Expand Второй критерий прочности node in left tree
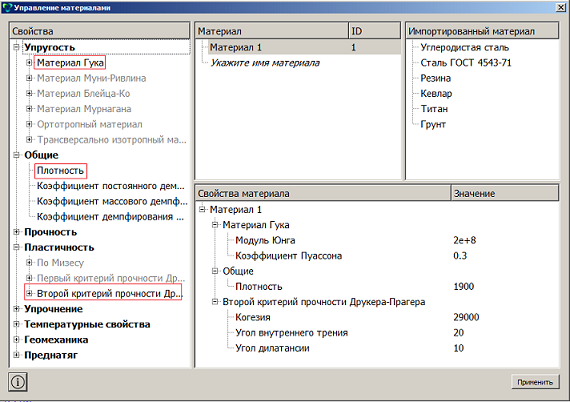The image size is (570, 402). point(29,293)
